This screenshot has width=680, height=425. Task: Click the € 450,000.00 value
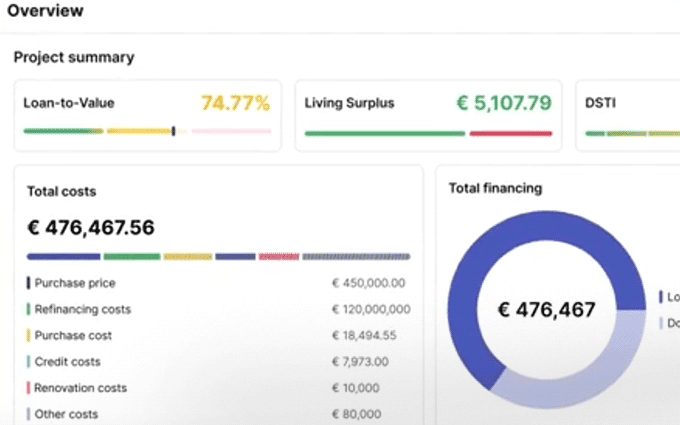click(x=369, y=283)
